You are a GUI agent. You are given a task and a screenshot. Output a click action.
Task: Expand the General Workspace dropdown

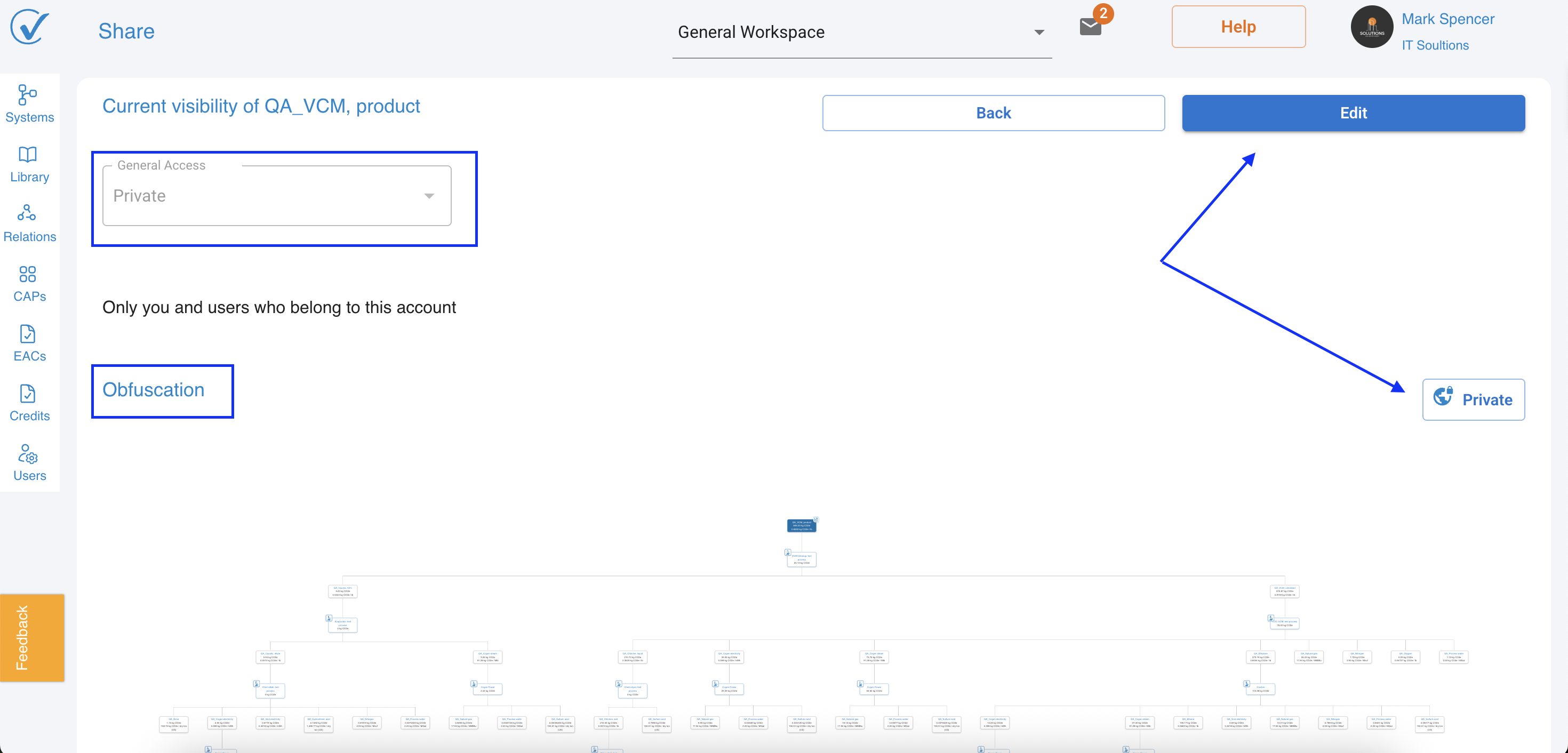(x=861, y=32)
